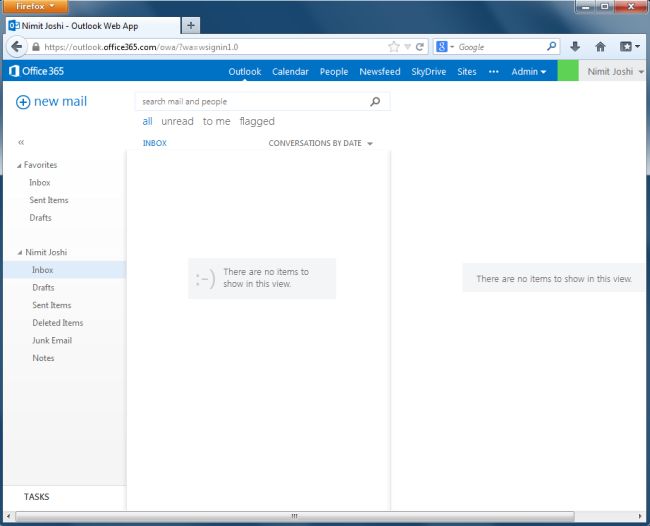
Task: Open the Calendar app
Action: [290, 72]
